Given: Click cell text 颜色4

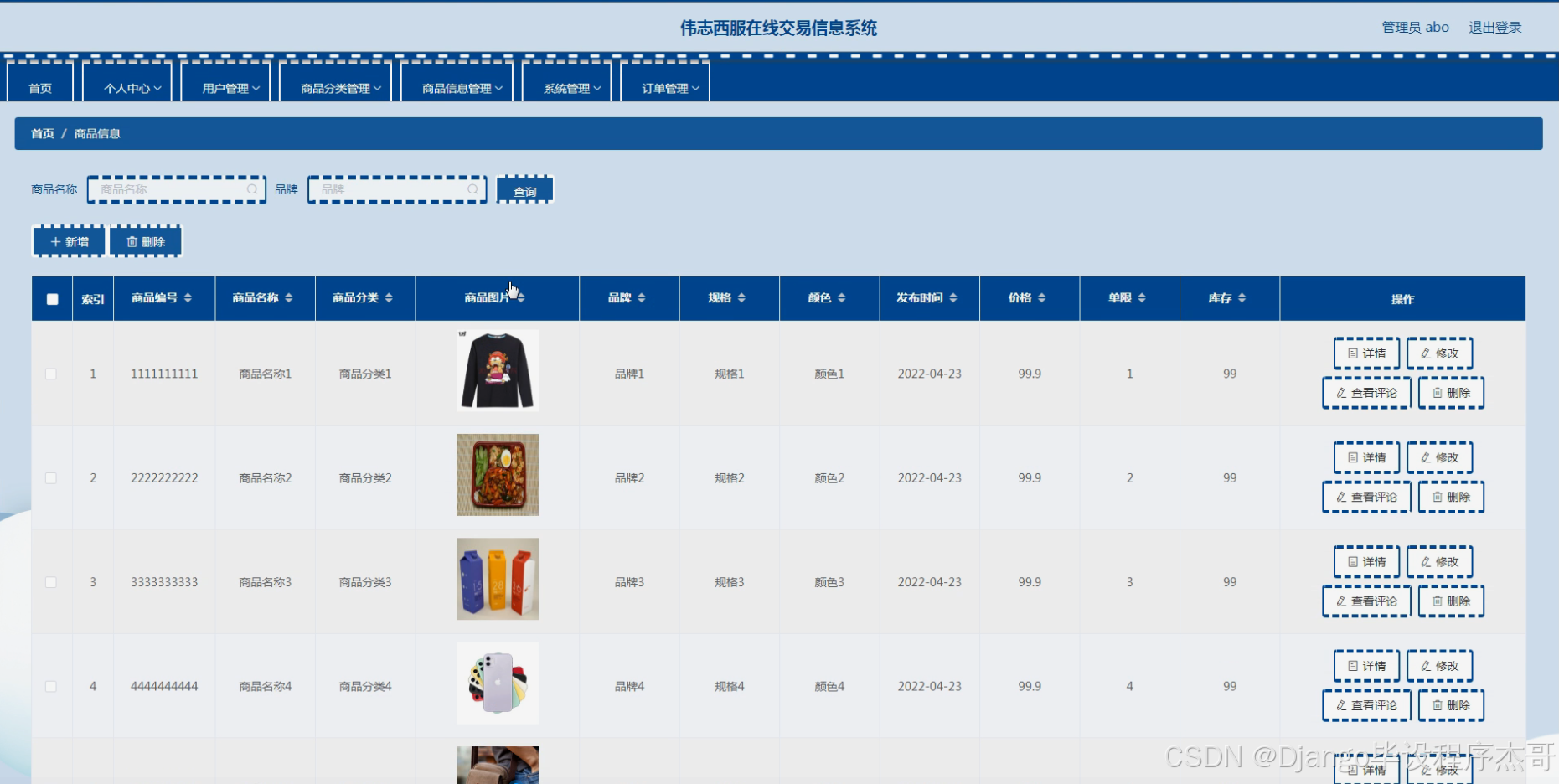Looking at the screenshot, I should pyautogui.click(x=829, y=686).
